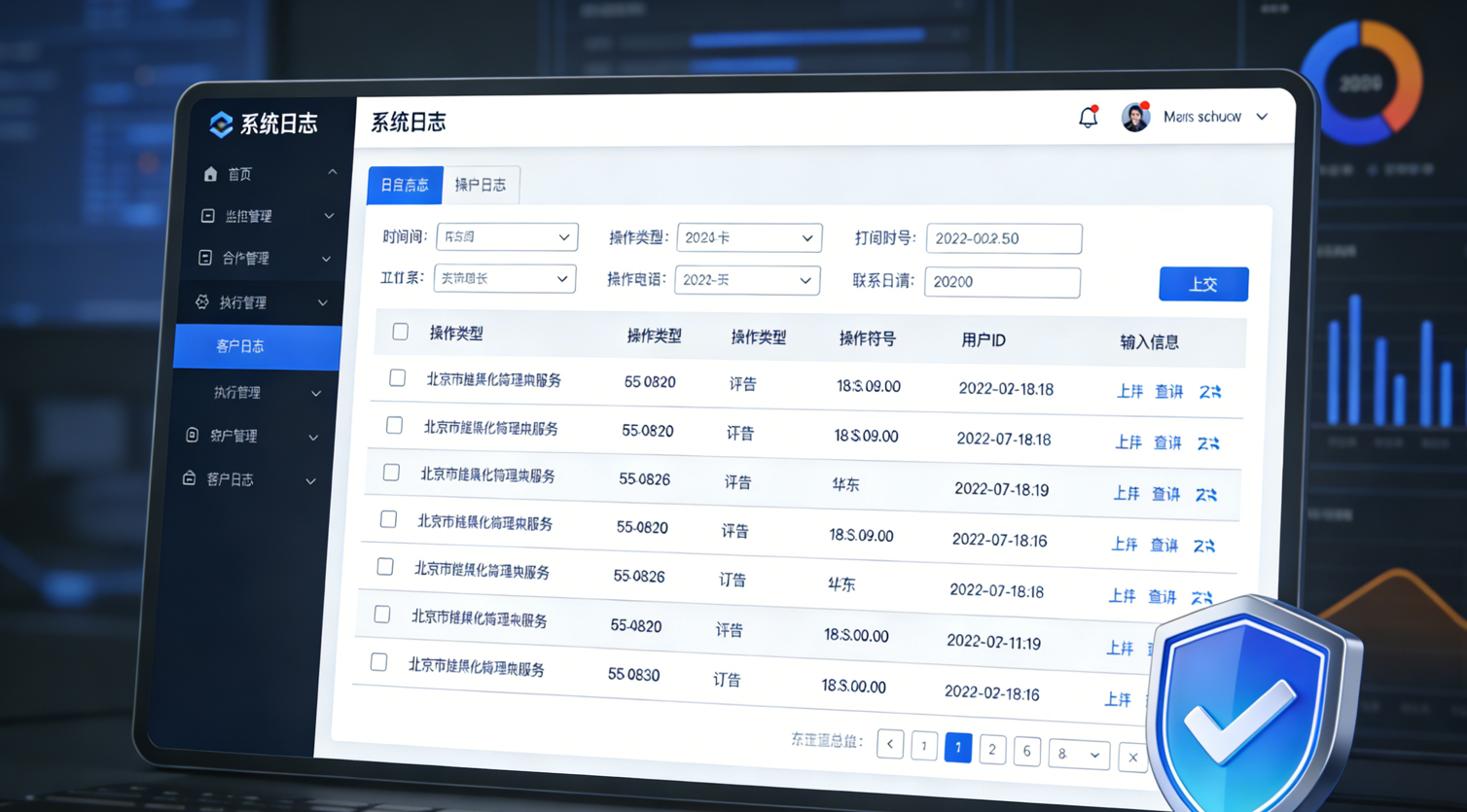Click the 联系日清 input field
This screenshot has height=812, width=1467.
(1001, 282)
